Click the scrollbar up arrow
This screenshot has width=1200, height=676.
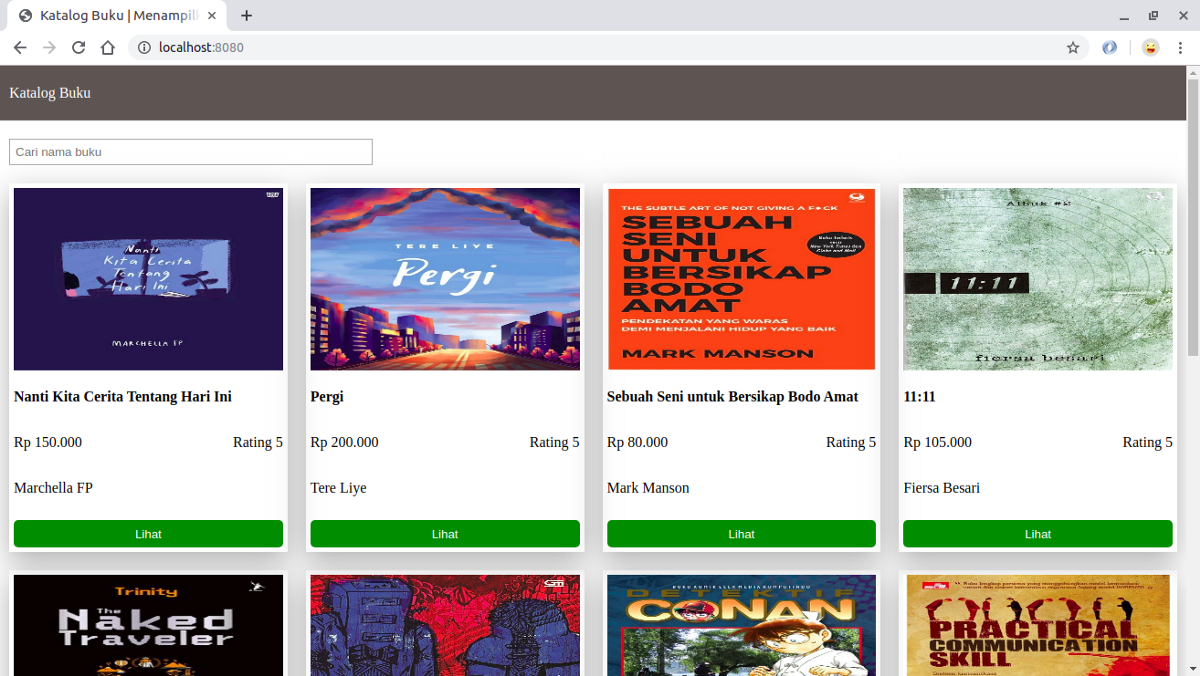coord(1192,72)
